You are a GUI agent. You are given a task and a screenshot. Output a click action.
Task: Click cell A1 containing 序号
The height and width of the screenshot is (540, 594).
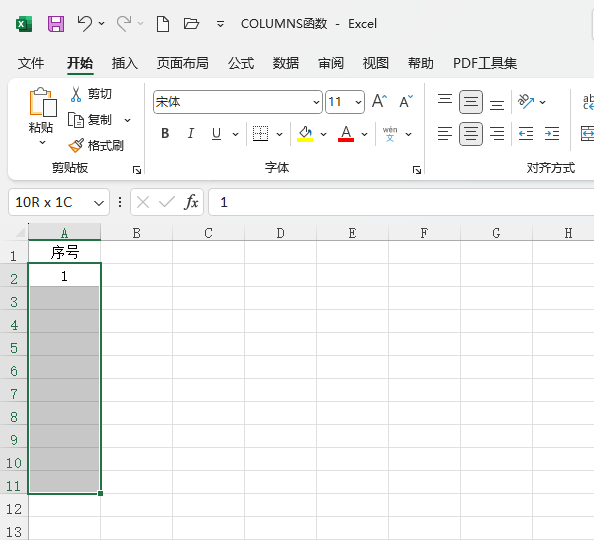(x=64, y=252)
